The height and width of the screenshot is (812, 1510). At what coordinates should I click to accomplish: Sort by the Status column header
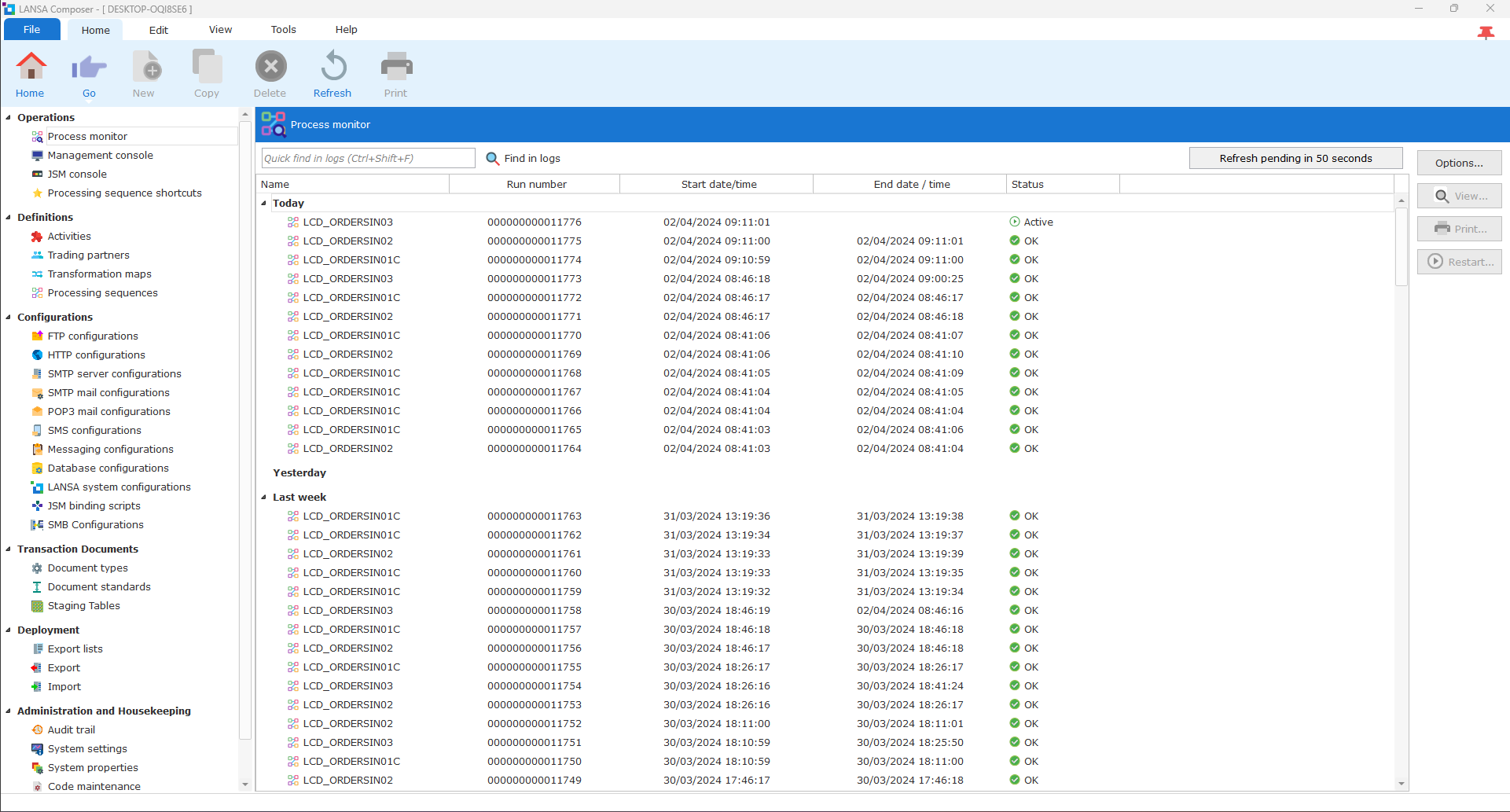click(x=1064, y=184)
